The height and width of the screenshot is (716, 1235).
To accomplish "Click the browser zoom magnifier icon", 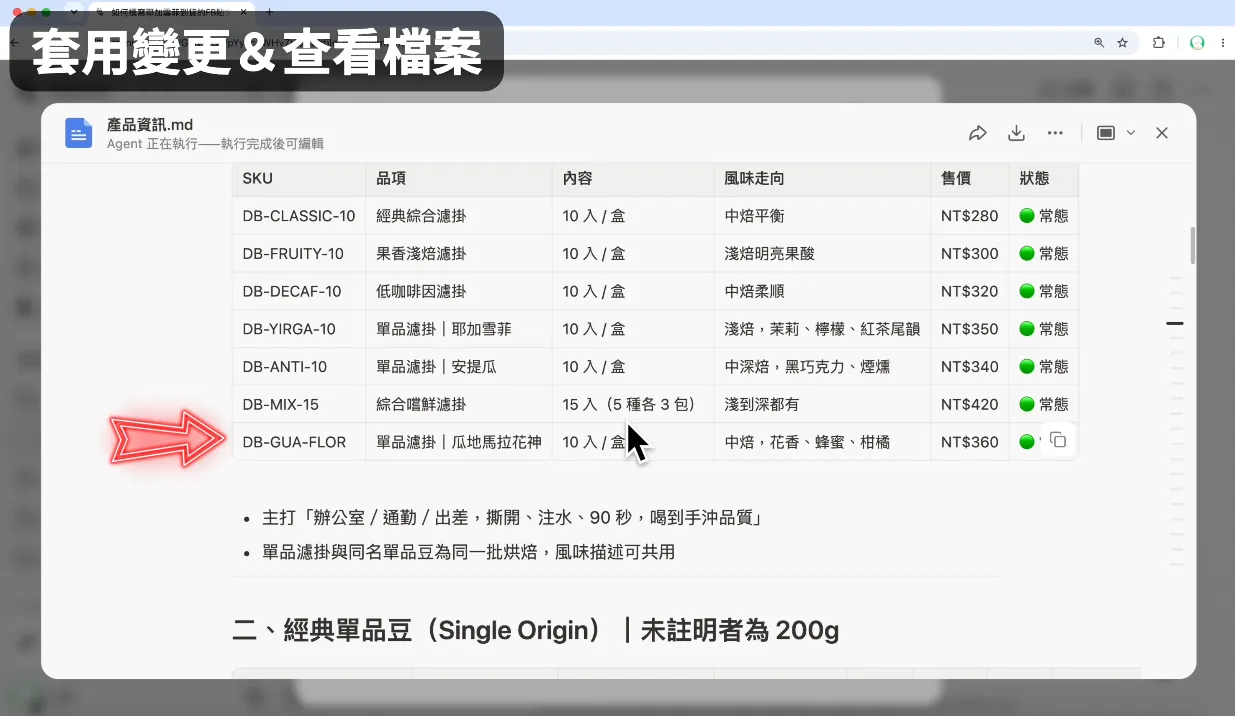I will pos(1099,43).
